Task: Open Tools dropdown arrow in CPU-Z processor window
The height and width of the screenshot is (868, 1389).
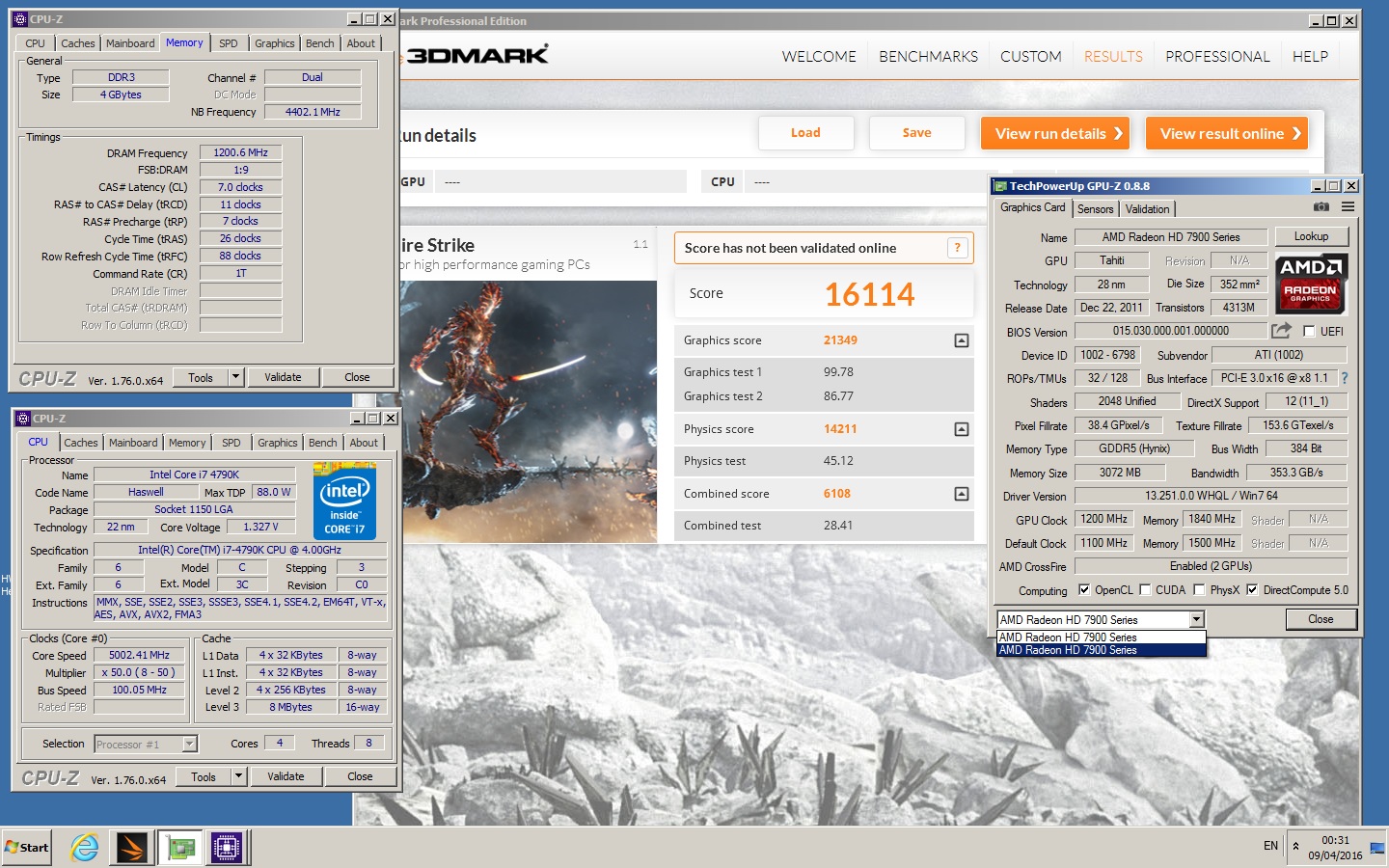Action: click(x=239, y=776)
